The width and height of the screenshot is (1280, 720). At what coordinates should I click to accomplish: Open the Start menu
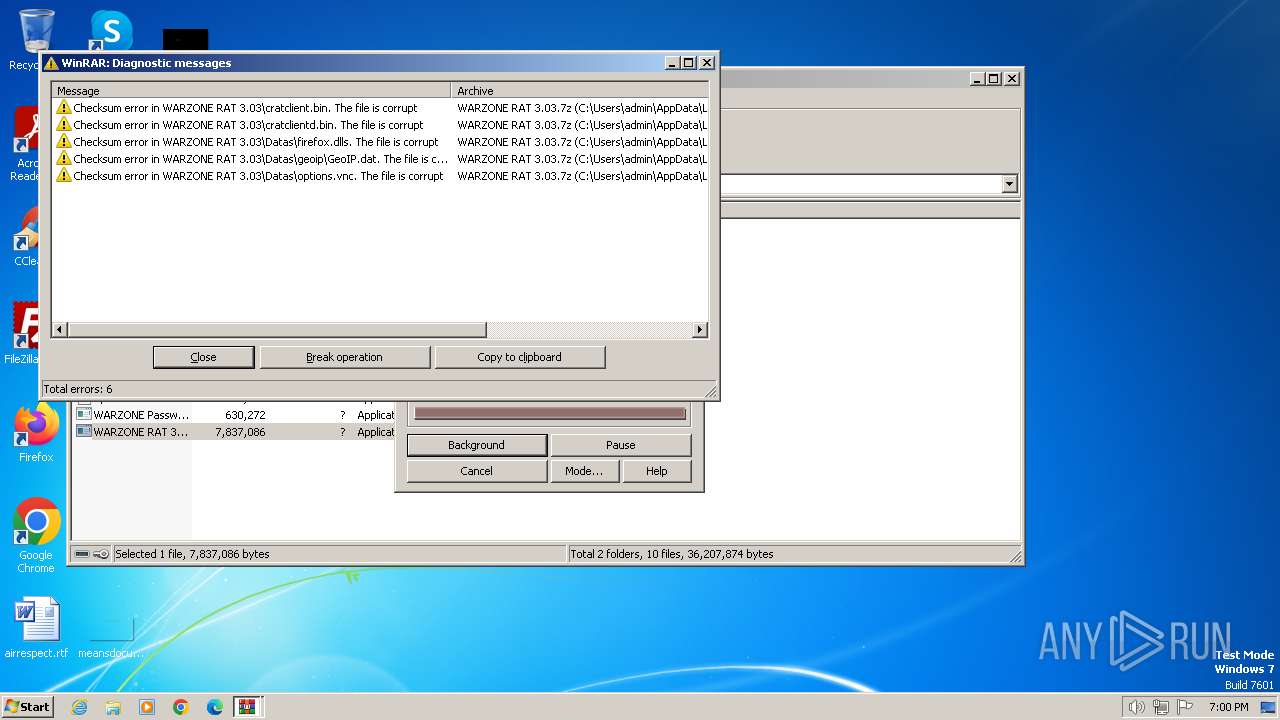(28, 706)
